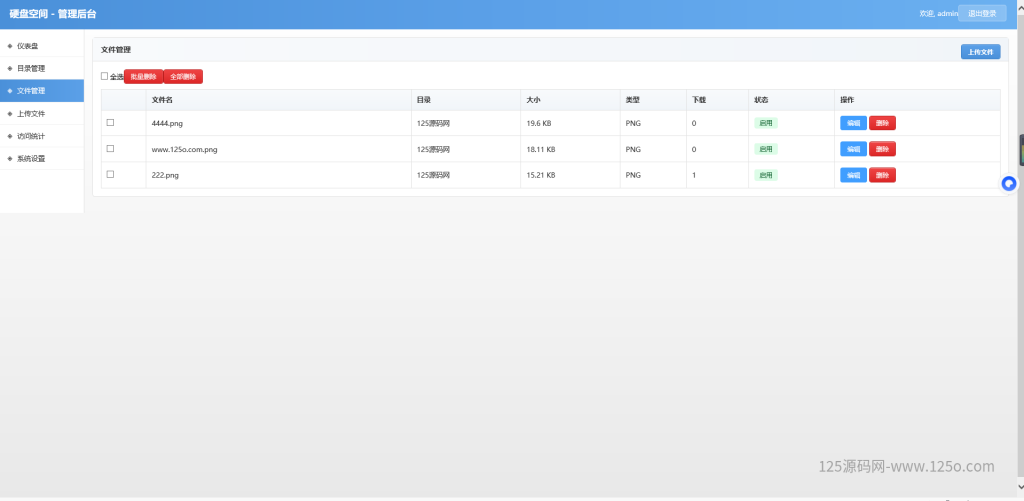Tick the checkbox for 222.png
Screen dimensions: 1024x501
(x=110, y=174)
